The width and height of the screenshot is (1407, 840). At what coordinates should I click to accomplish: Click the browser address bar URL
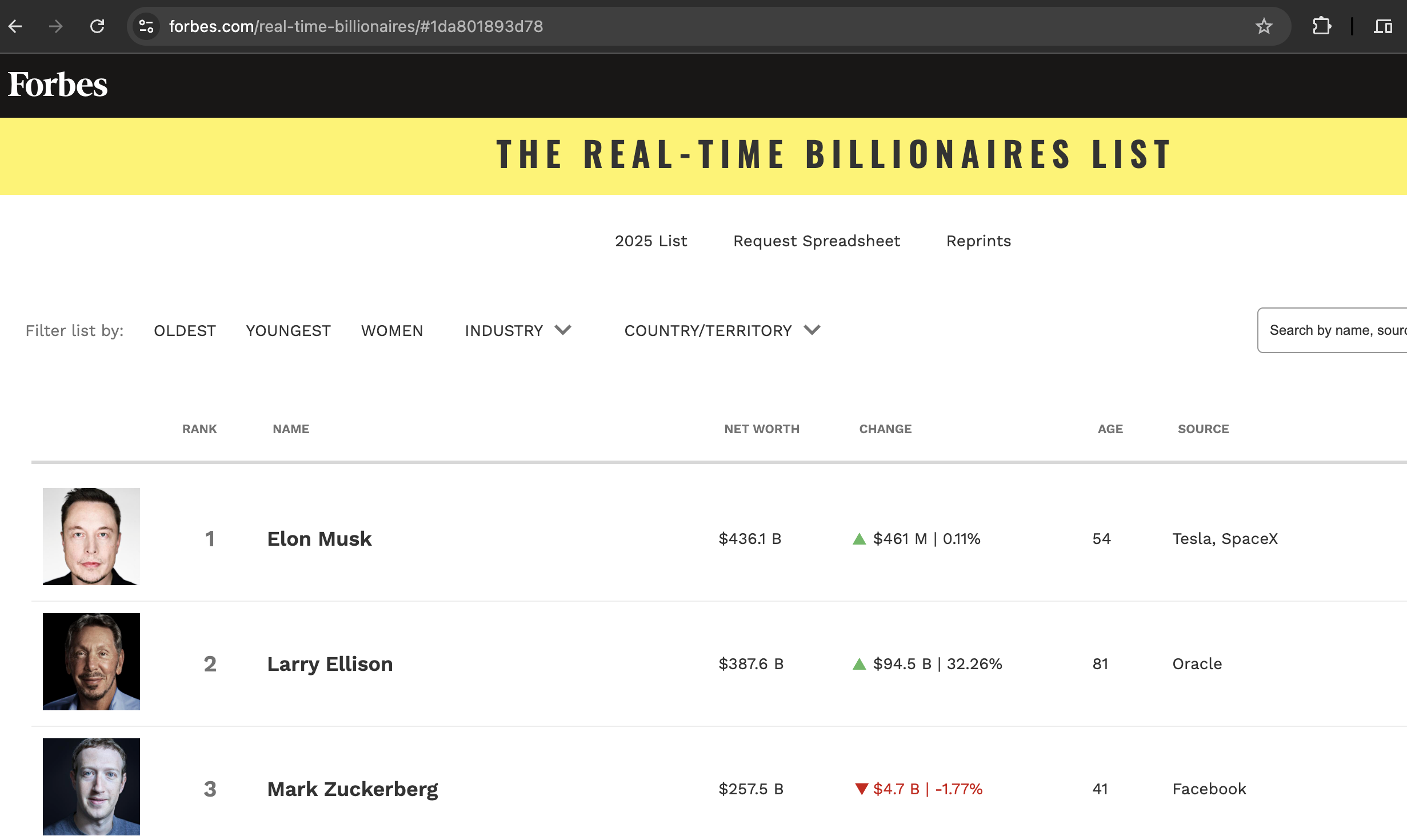pos(355,26)
